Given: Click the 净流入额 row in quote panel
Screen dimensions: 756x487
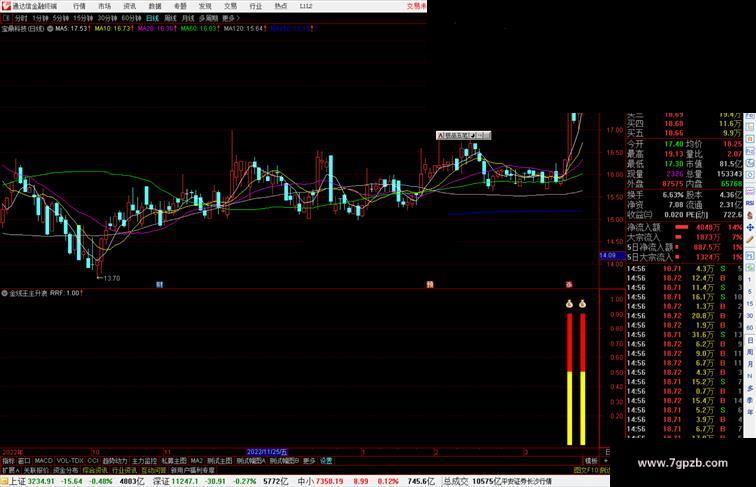Looking at the screenshot, I should pos(684,227).
